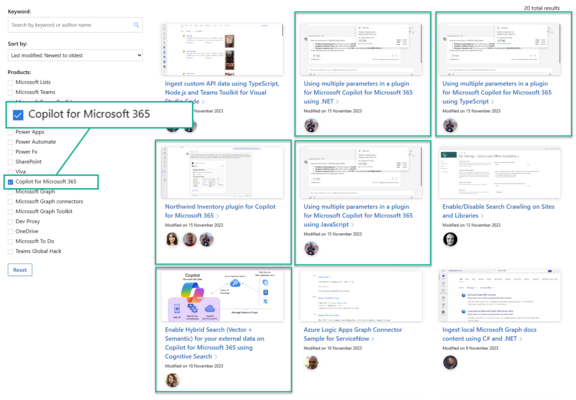Click the Ingest local Microsoft Graph docs card thumbnail
The image size is (576, 400).
(x=500, y=296)
